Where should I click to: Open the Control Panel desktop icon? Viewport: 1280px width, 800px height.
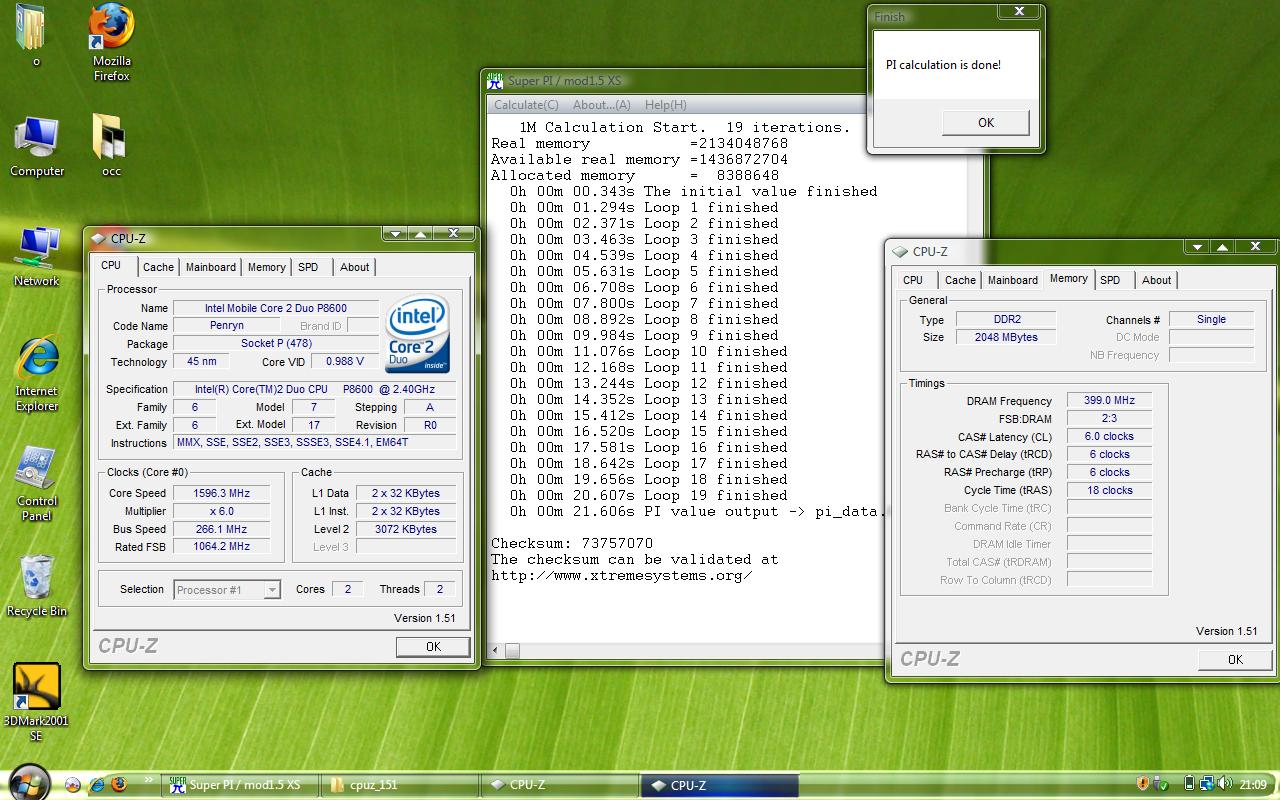tap(37, 484)
